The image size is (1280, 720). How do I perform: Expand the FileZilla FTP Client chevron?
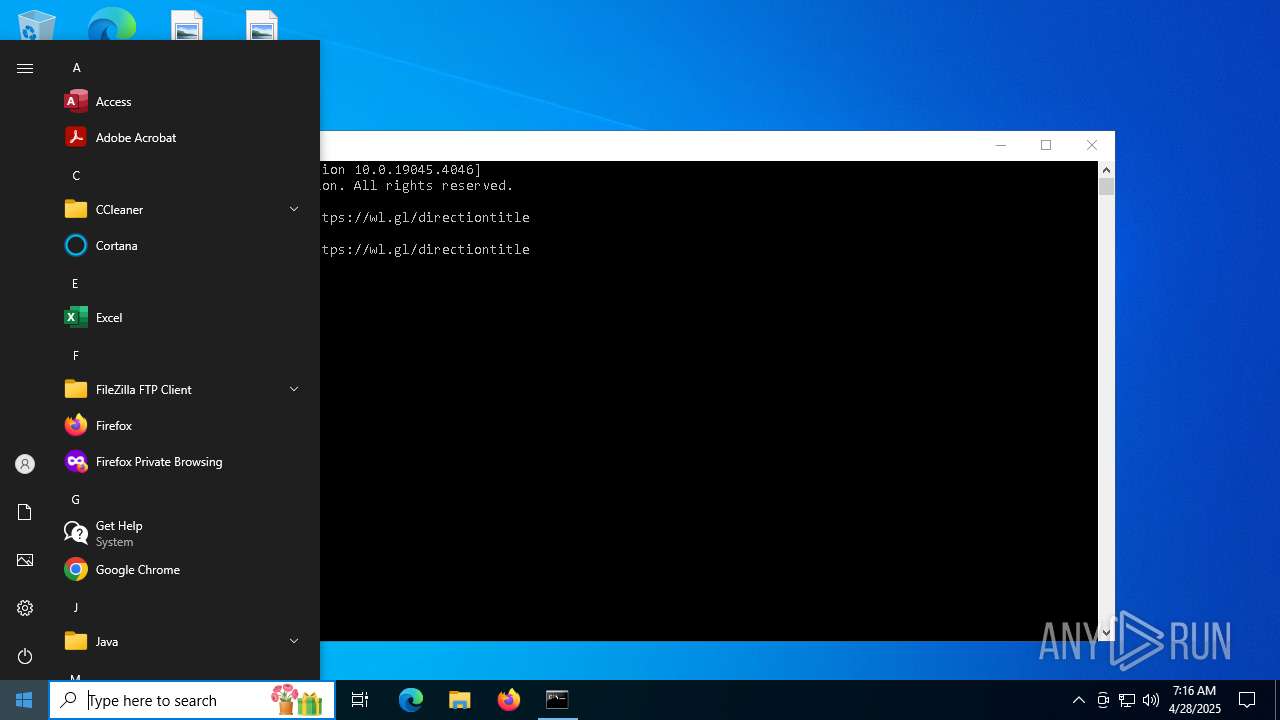294,389
